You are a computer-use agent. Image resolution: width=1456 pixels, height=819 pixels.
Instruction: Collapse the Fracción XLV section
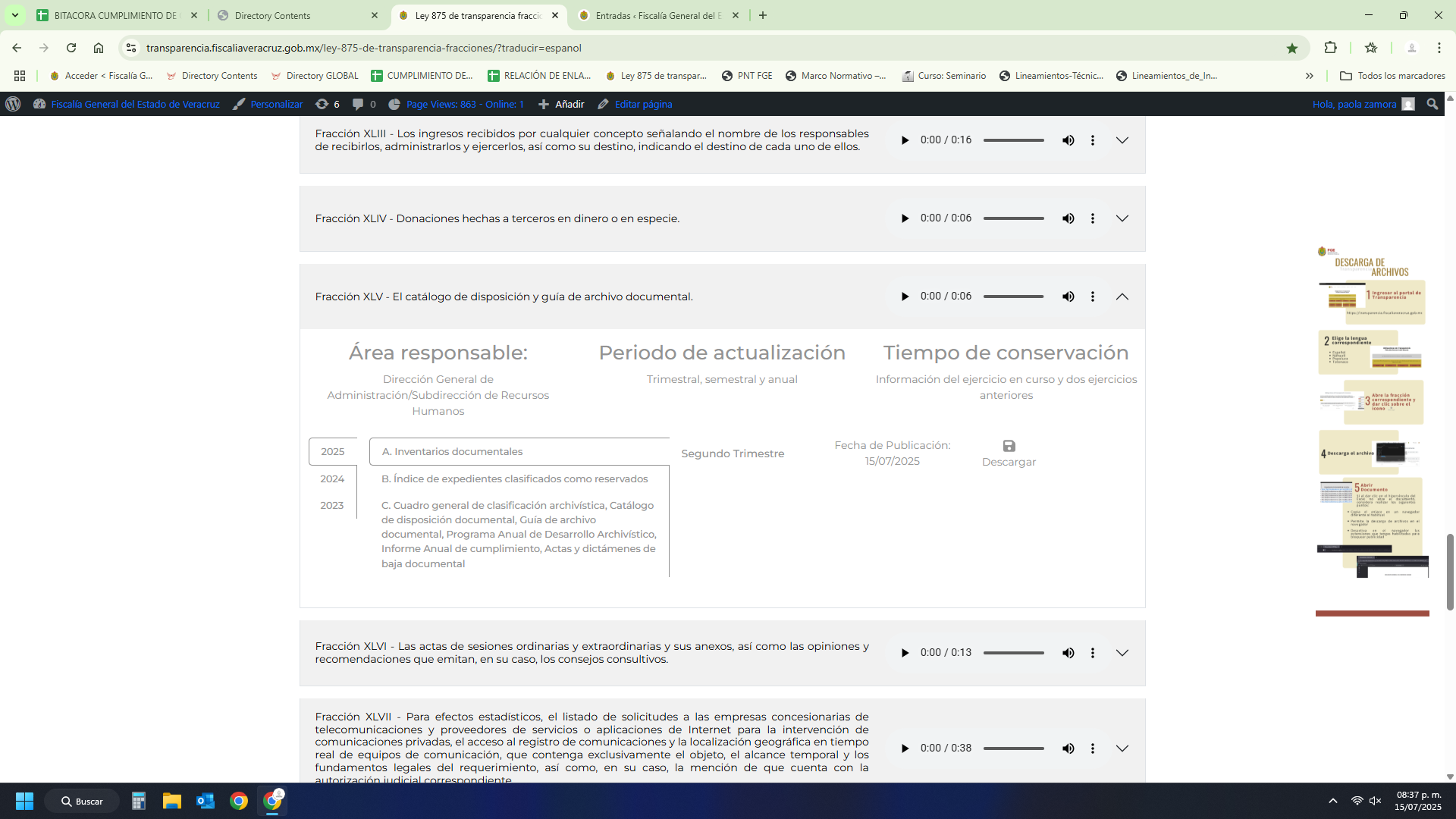(x=1122, y=297)
